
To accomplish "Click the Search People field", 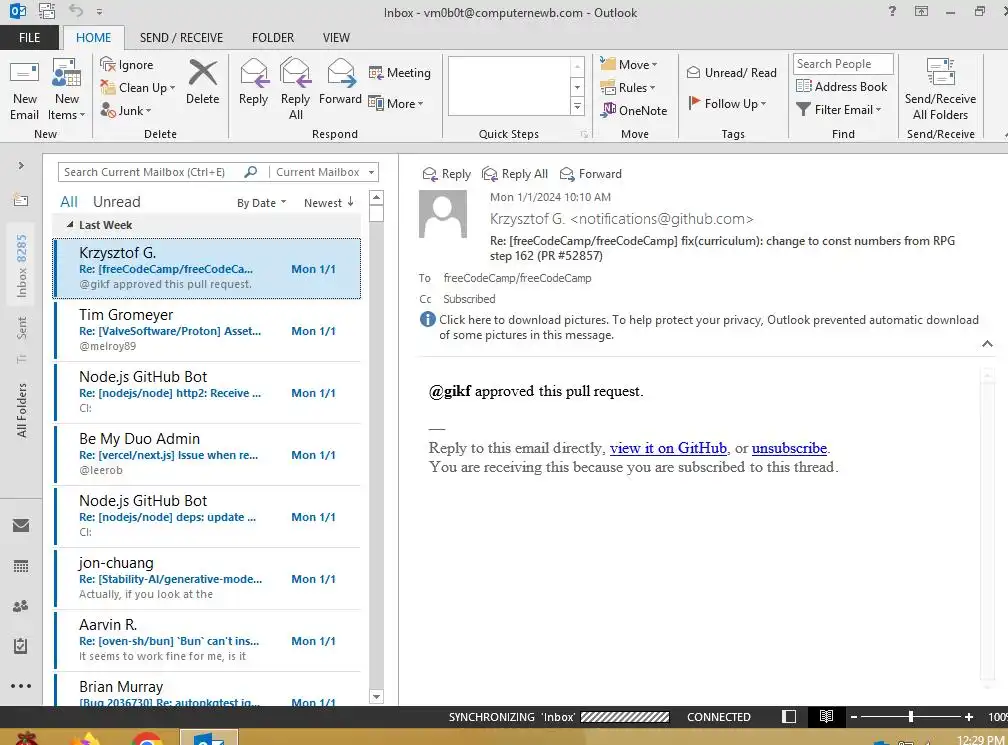I will pos(843,64).
